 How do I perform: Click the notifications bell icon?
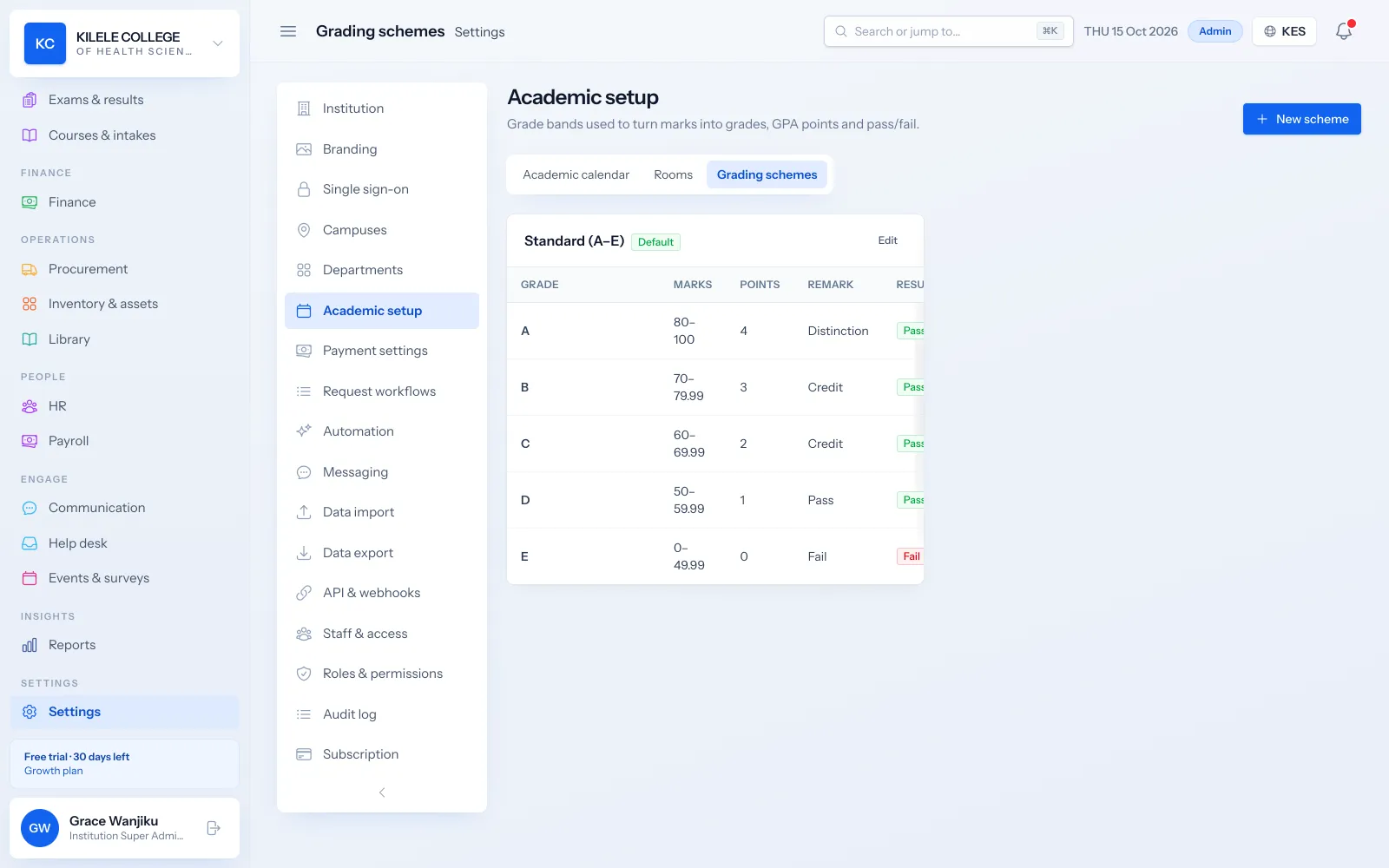coord(1344,31)
